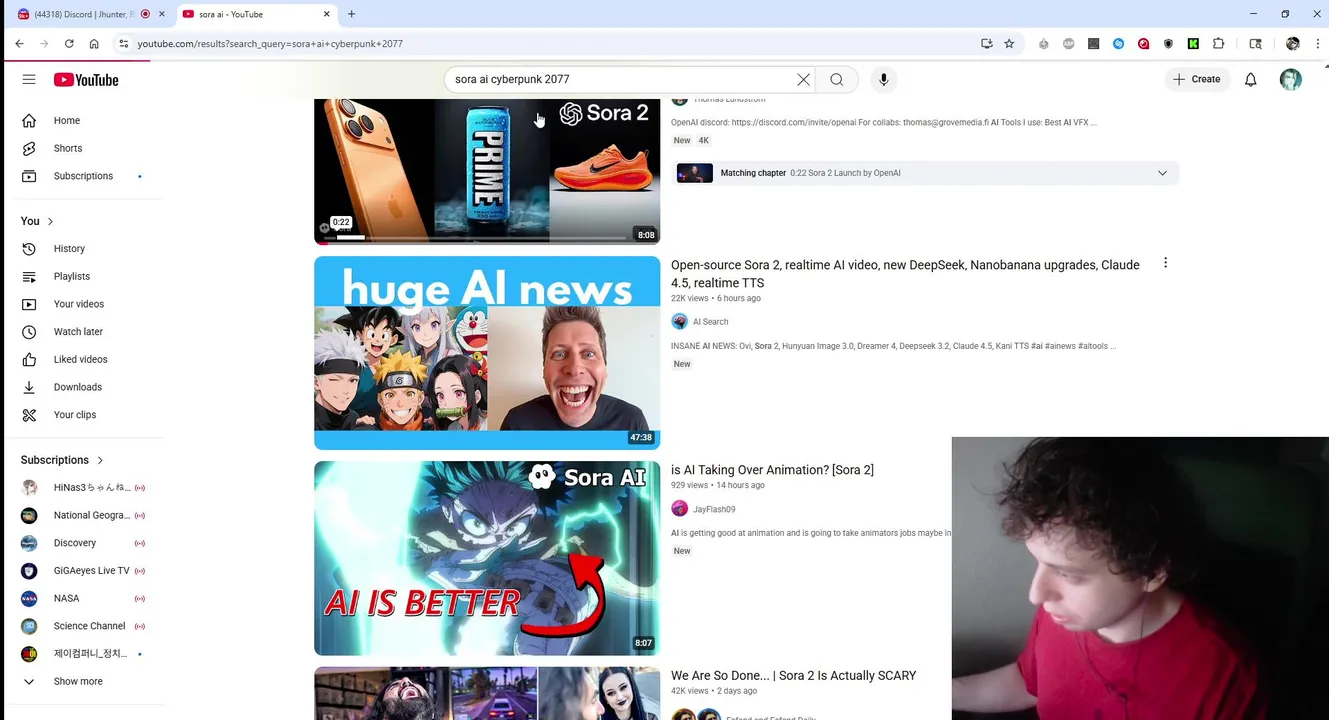Screen dimensions: 1329x720
Task: View site information icon
Action: click(123, 44)
